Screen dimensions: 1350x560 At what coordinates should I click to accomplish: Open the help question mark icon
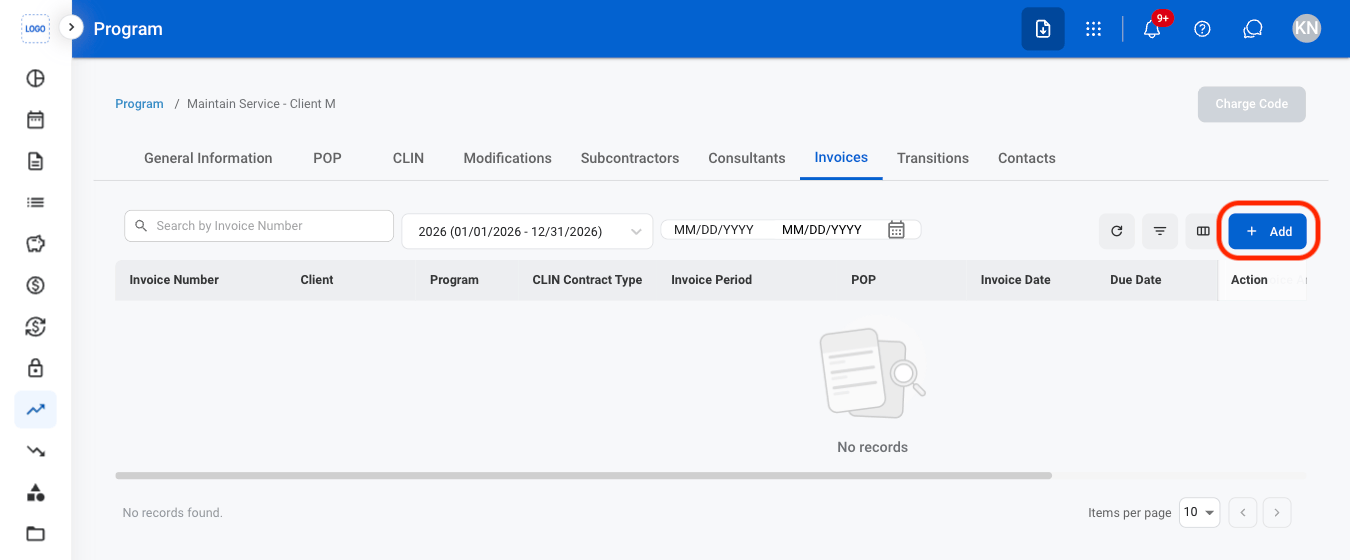click(1203, 29)
